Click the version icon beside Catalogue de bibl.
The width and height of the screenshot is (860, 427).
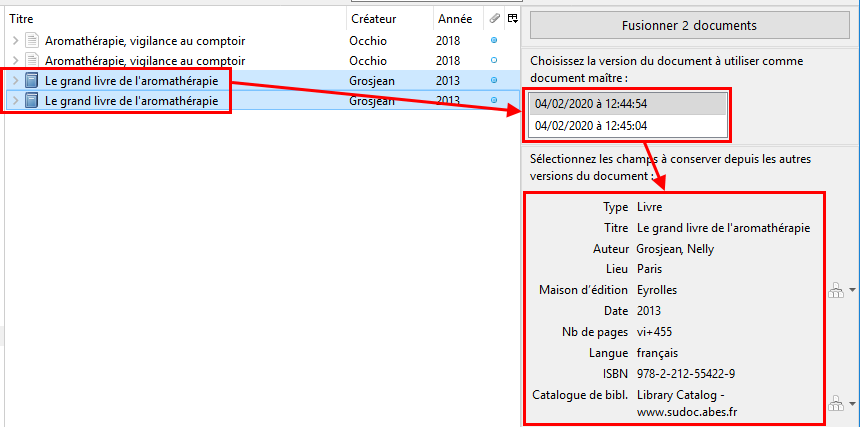point(835,403)
